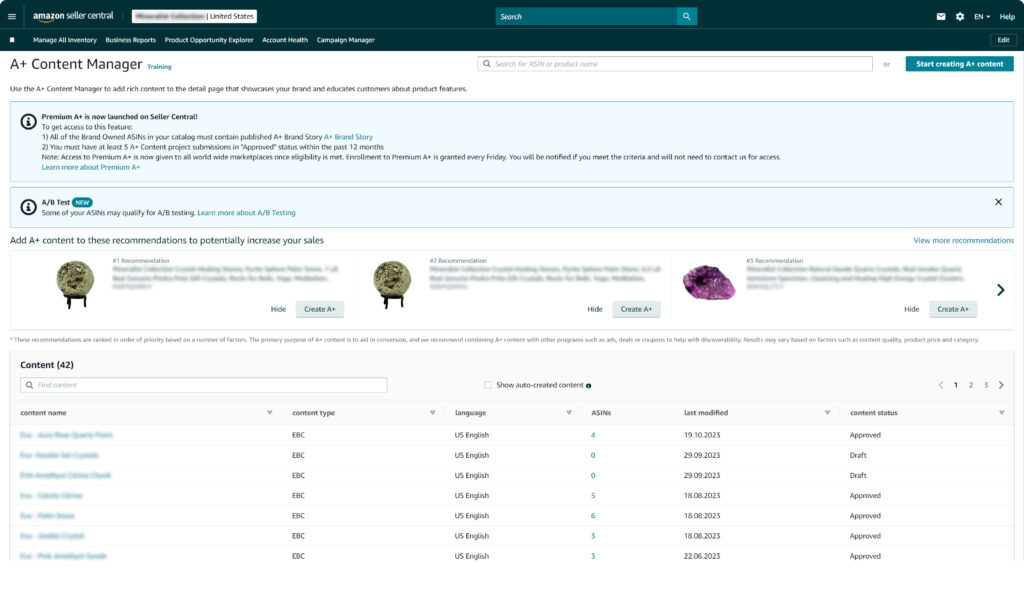Dismiss the A/B Test banner
1024x590 pixels.
pyautogui.click(x=998, y=202)
